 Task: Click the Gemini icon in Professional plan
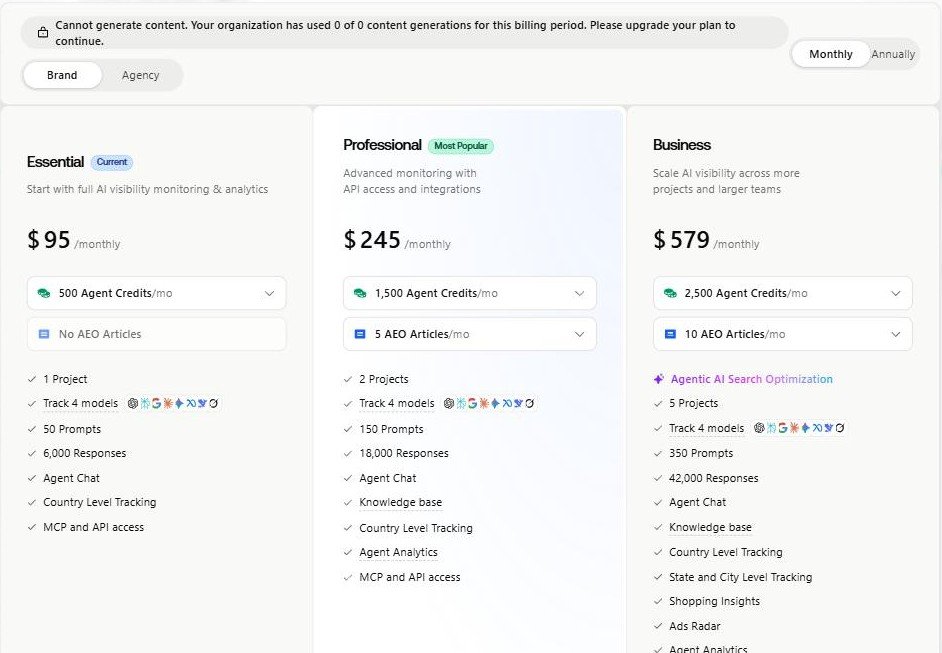pos(495,403)
